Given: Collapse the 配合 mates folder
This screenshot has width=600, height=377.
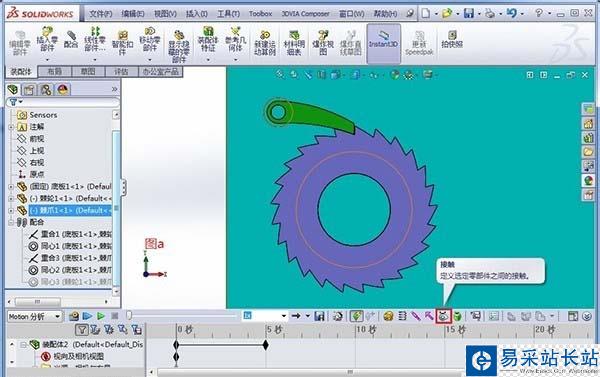Looking at the screenshot, I should coord(11,222).
